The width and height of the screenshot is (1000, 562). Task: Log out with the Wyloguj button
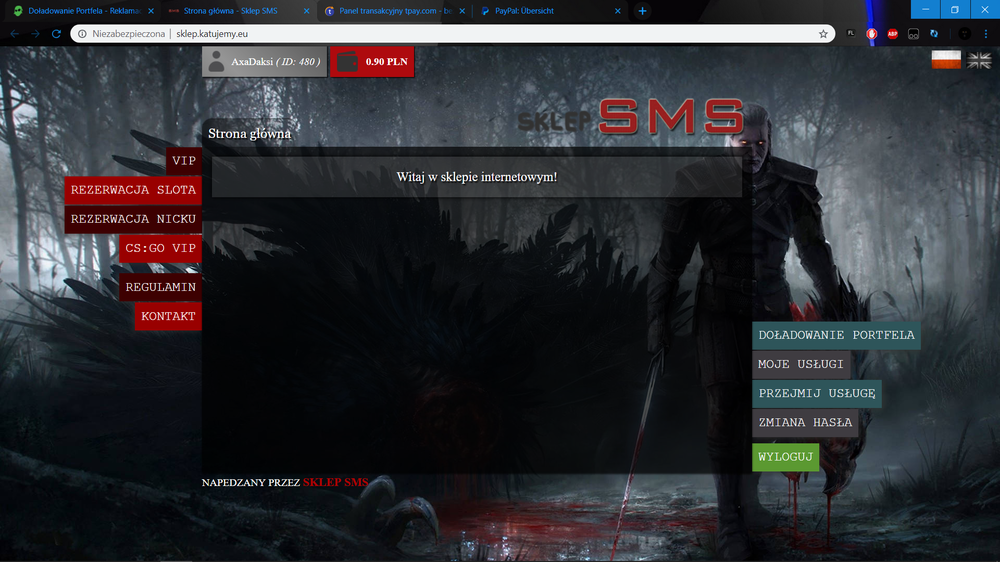(x=786, y=457)
